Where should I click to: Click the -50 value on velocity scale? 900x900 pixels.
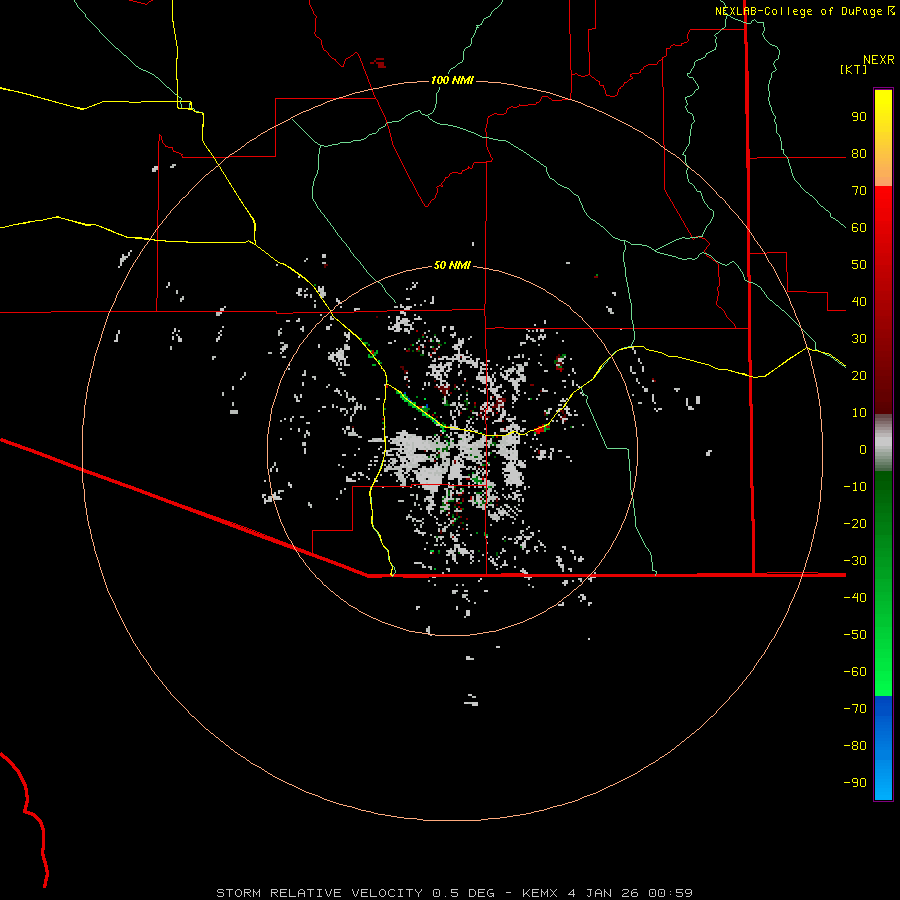coord(855,634)
